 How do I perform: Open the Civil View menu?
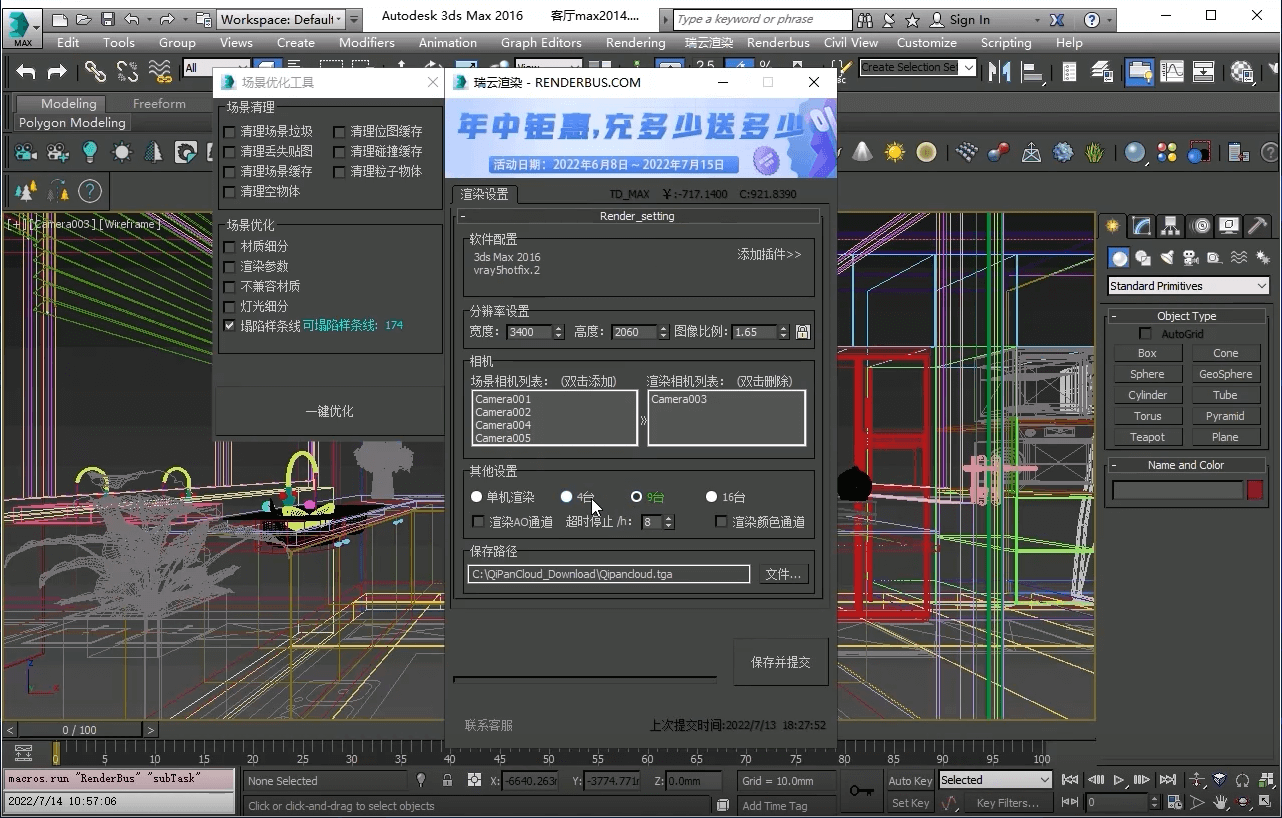(x=851, y=42)
